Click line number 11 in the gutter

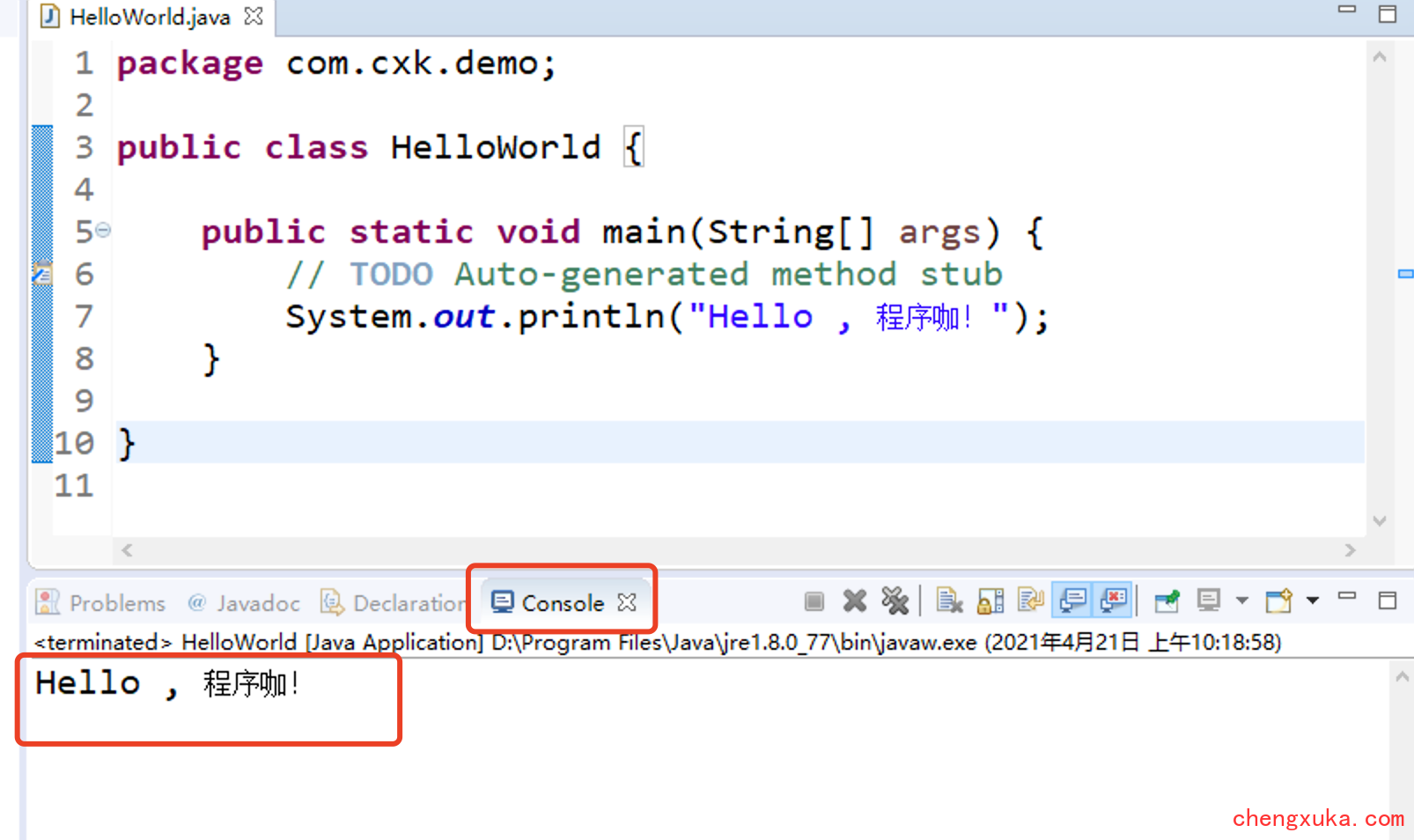74,486
